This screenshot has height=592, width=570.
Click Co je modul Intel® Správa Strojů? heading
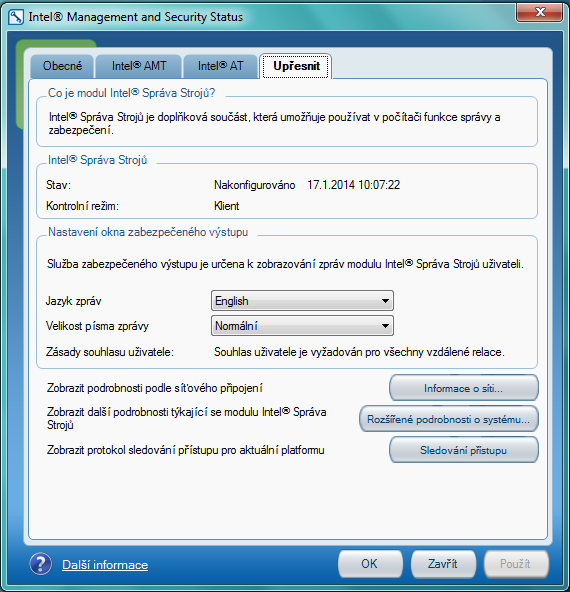[131, 93]
